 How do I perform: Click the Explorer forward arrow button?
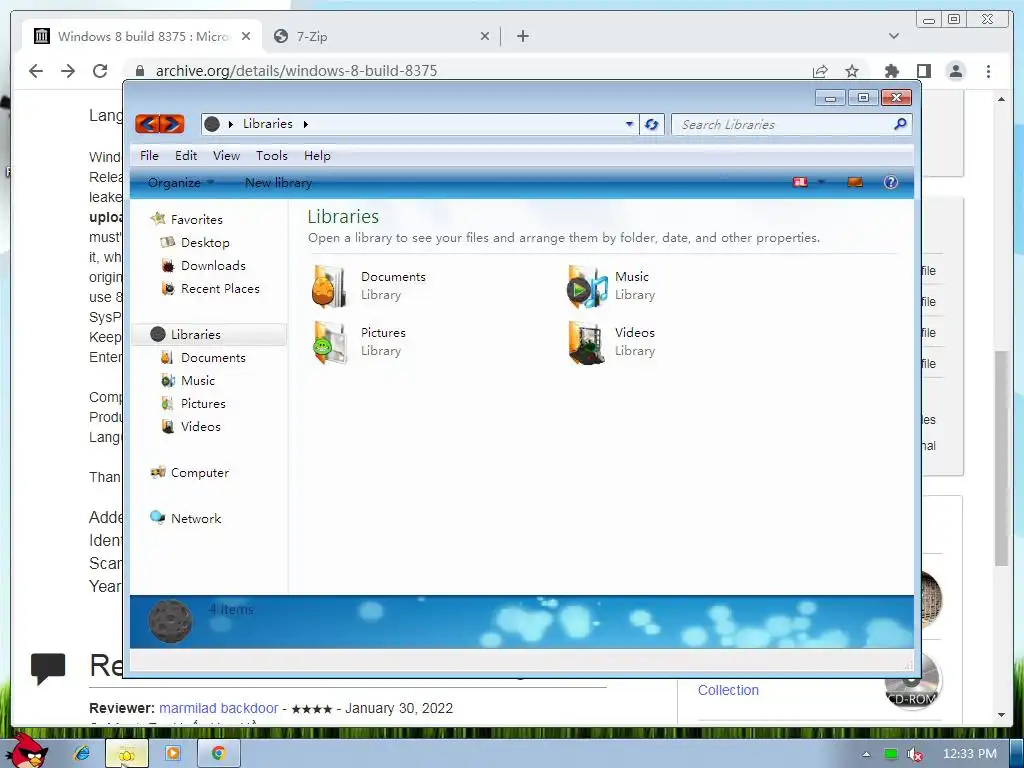(x=172, y=123)
